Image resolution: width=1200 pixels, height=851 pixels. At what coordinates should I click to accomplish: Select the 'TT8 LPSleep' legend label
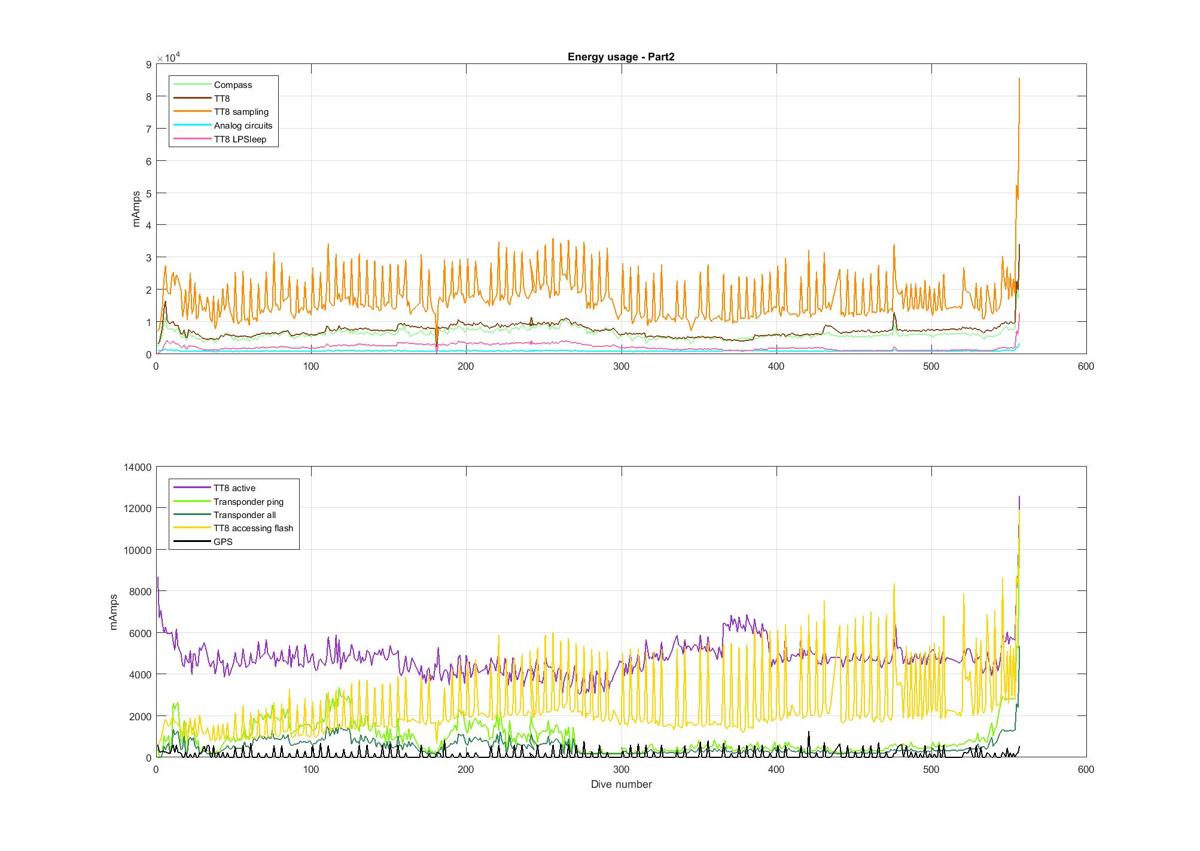point(239,140)
